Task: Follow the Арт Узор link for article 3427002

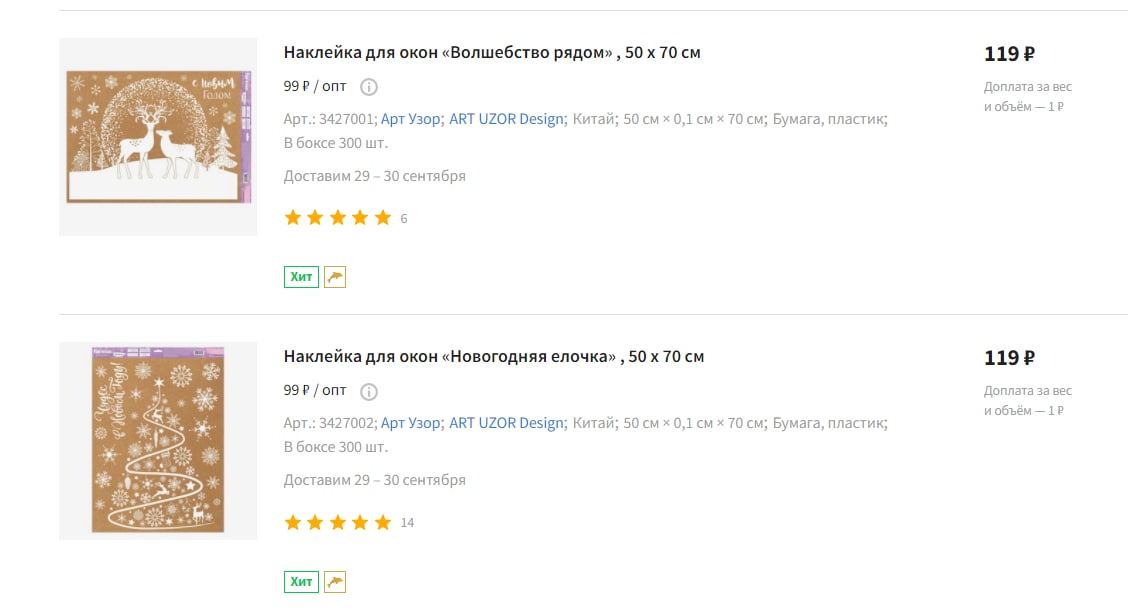Action: coord(410,424)
